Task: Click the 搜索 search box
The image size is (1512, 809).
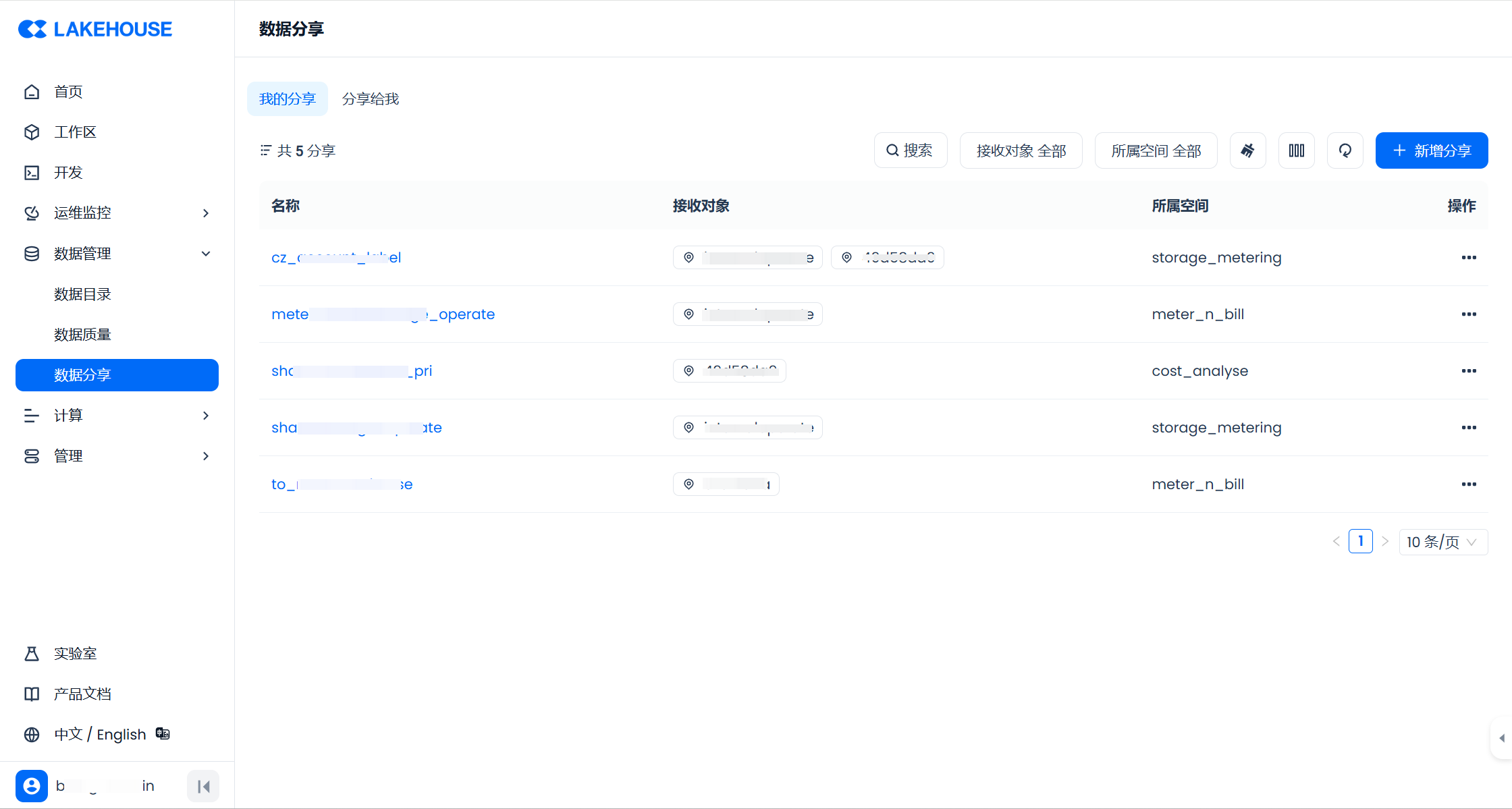Action: click(910, 150)
